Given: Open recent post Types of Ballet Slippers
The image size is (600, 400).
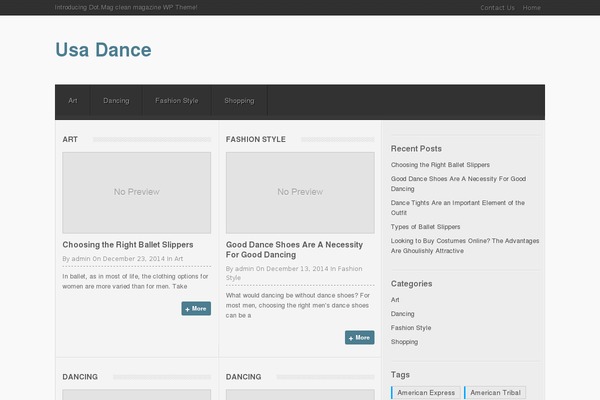Looking at the screenshot, I should point(426,227).
